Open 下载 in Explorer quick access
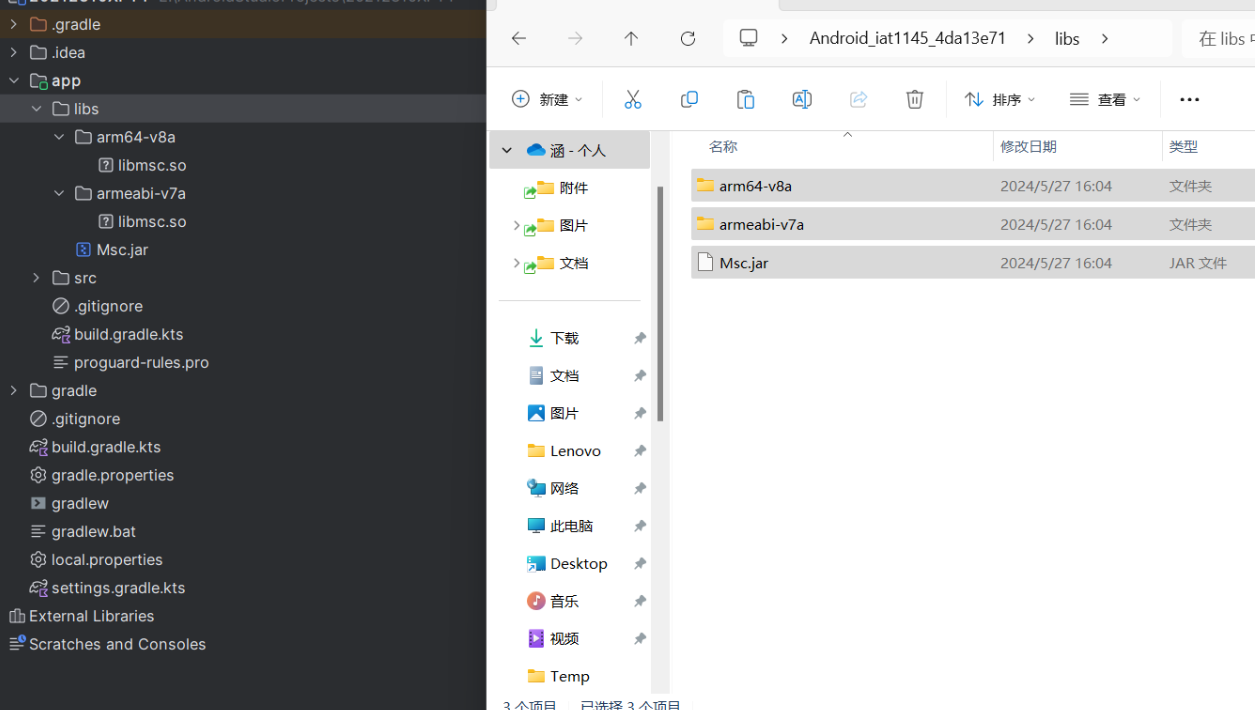 coord(564,338)
